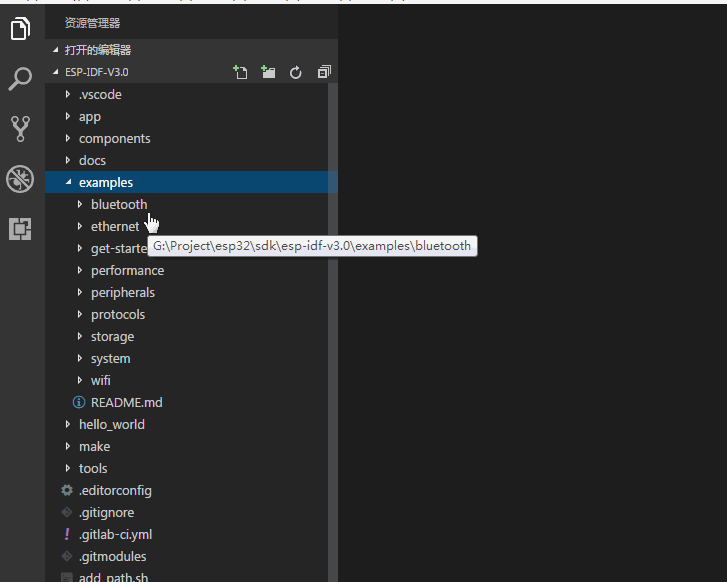This screenshot has width=727, height=582.
Task: Select the docs folder name
Action: [92, 160]
